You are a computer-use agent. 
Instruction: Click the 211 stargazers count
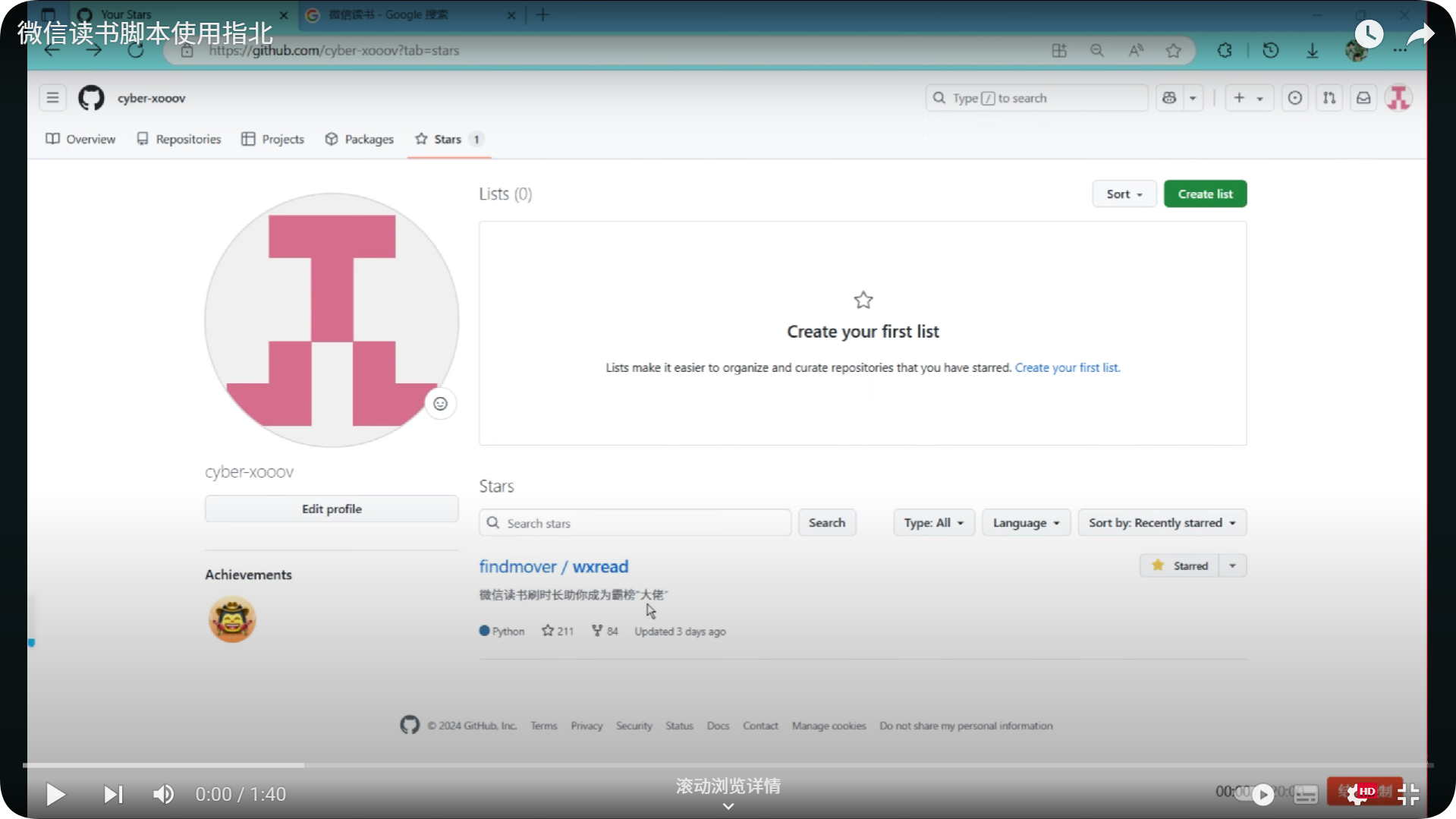pyautogui.click(x=558, y=632)
